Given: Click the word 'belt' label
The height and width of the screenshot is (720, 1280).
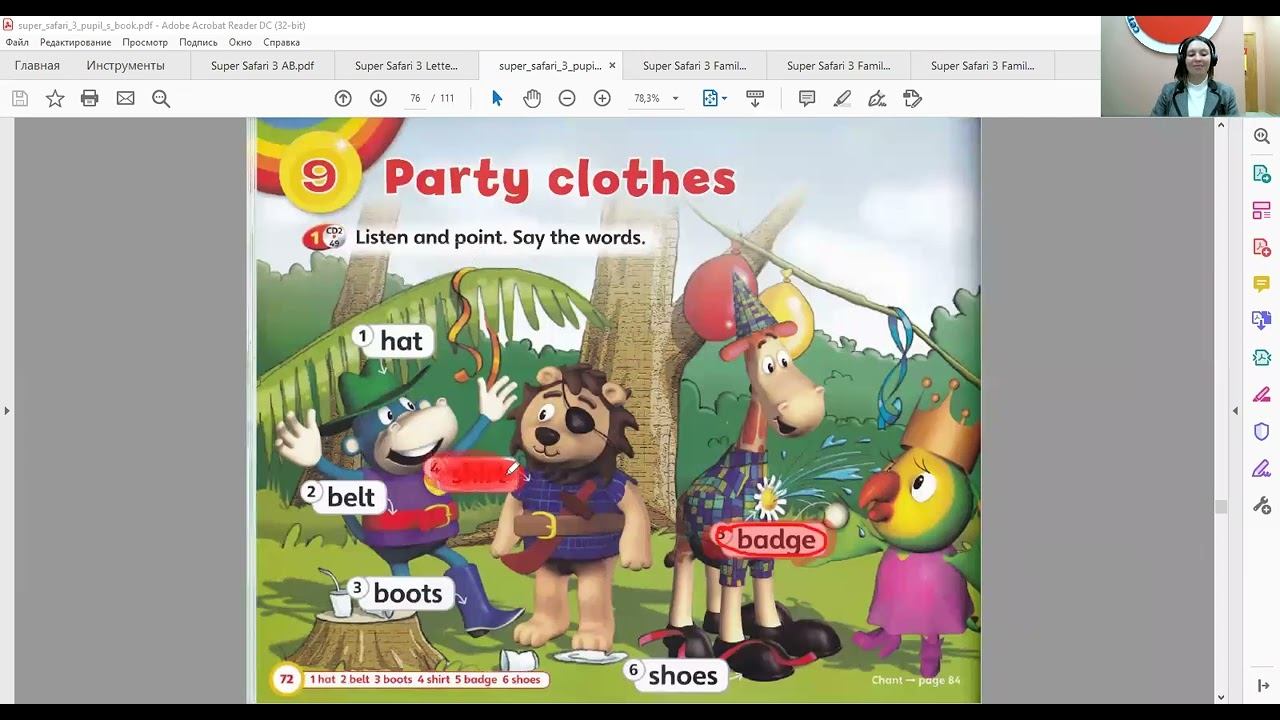Looking at the screenshot, I should click(x=350, y=497).
